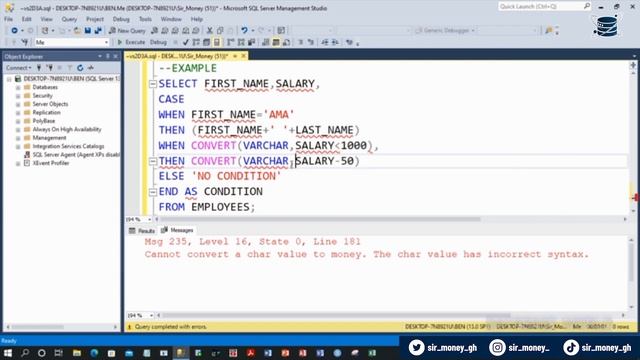Open the Query menu
Screen dimensions: 640x360
69,19
